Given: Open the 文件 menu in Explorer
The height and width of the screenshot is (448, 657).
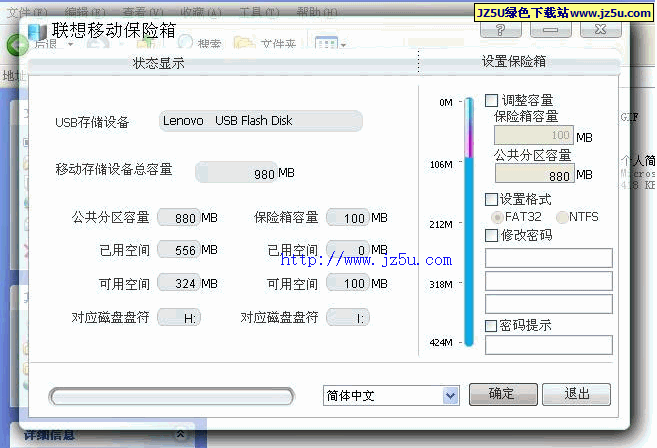Looking at the screenshot, I should pos(27,12).
